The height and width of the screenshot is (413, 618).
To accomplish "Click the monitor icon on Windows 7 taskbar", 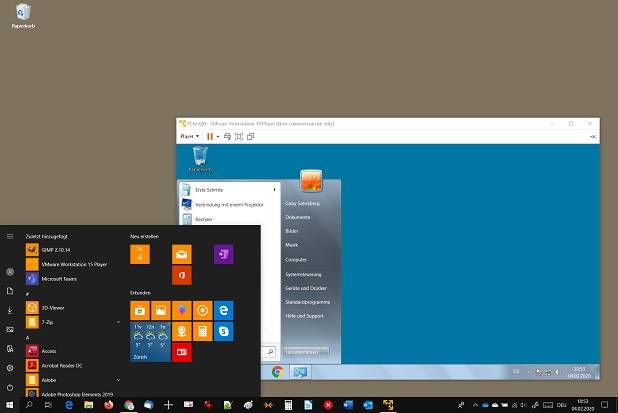I will (x=300, y=372).
